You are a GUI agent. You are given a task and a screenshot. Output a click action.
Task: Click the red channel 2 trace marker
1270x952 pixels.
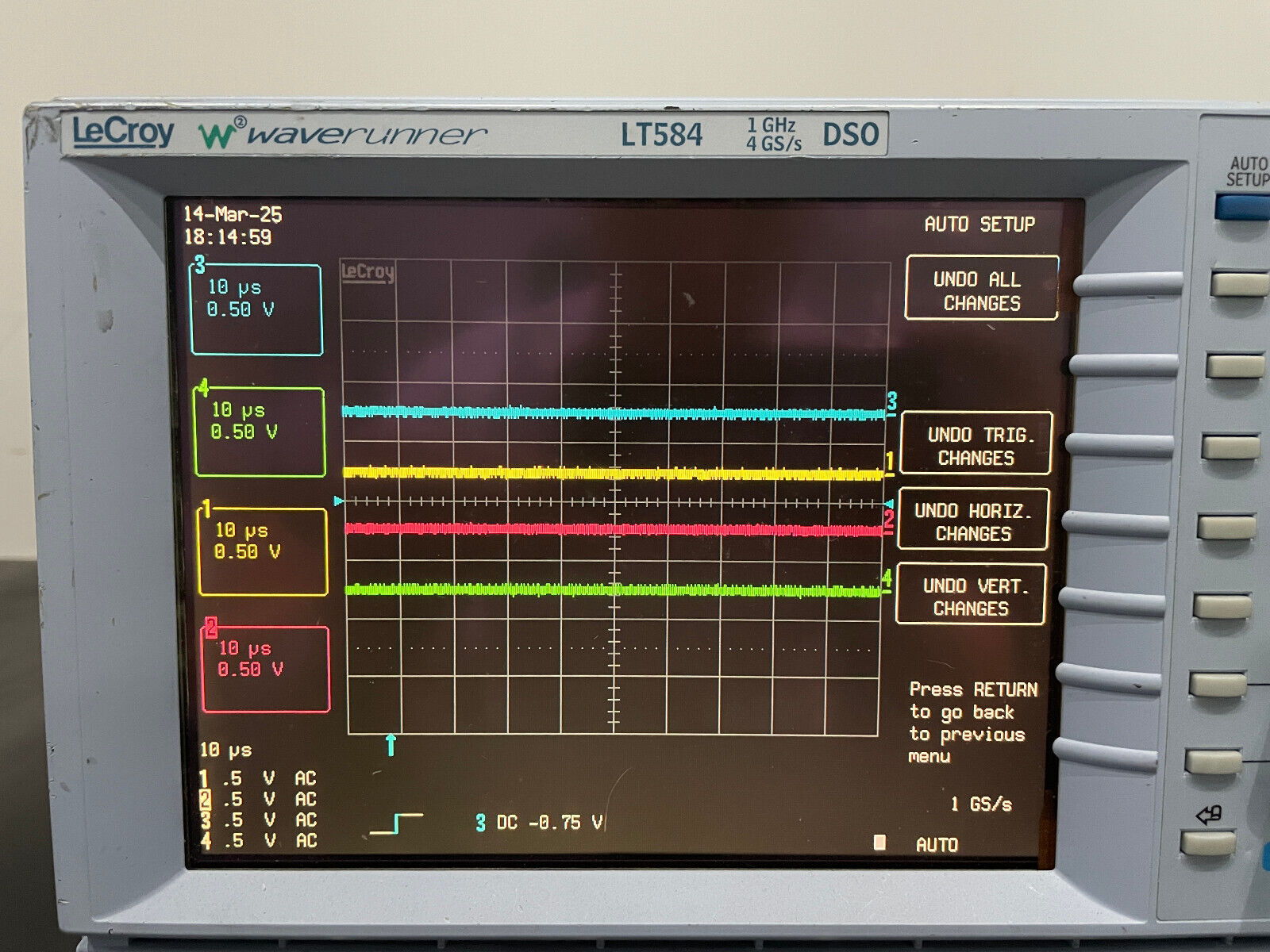click(888, 519)
